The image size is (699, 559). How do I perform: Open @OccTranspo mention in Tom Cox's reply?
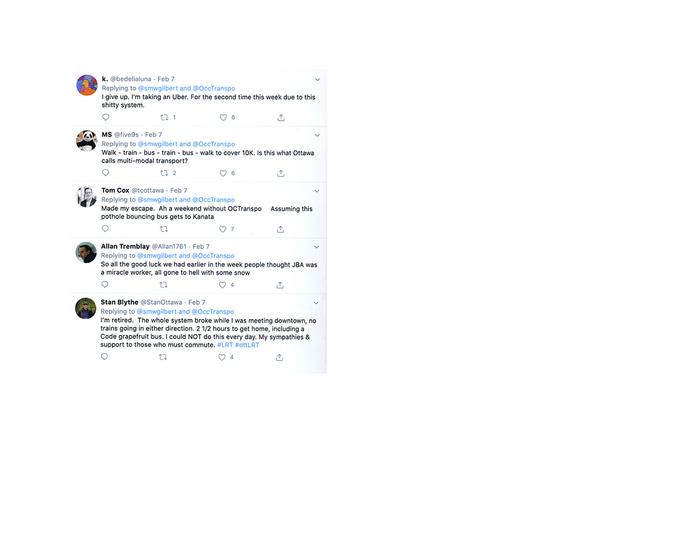tap(213, 200)
